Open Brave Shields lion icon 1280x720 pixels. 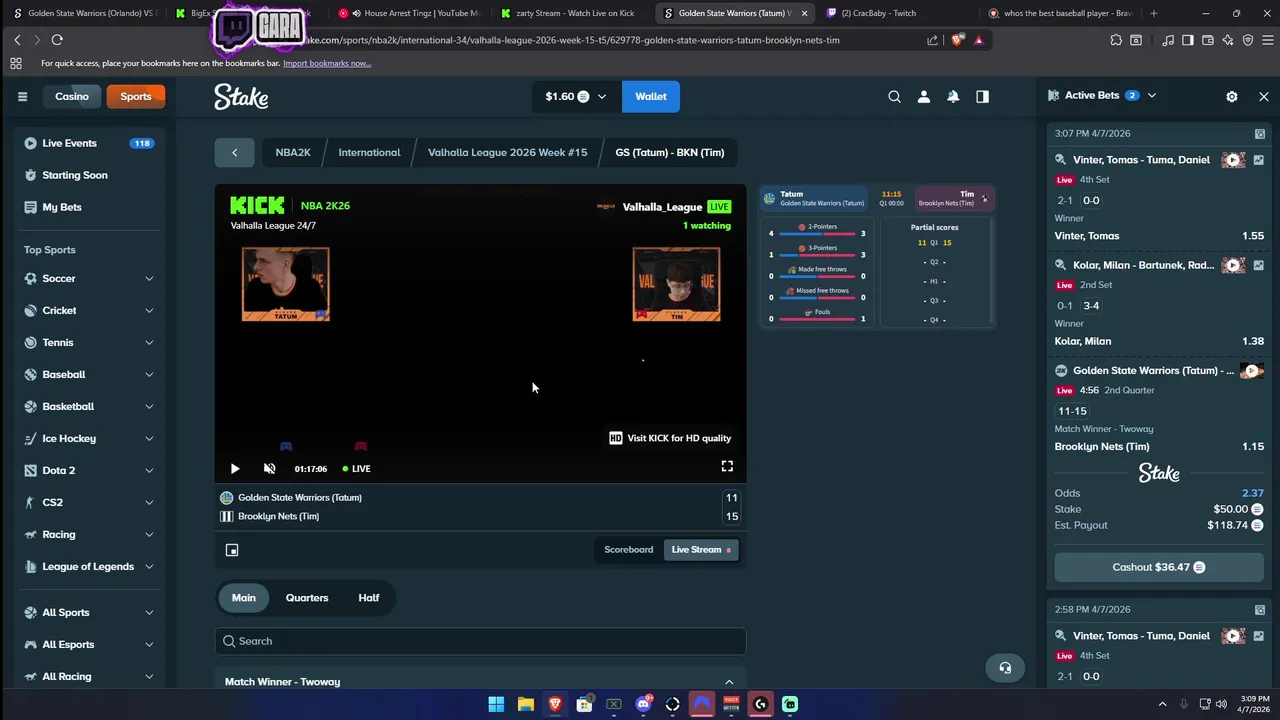tap(958, 40)
